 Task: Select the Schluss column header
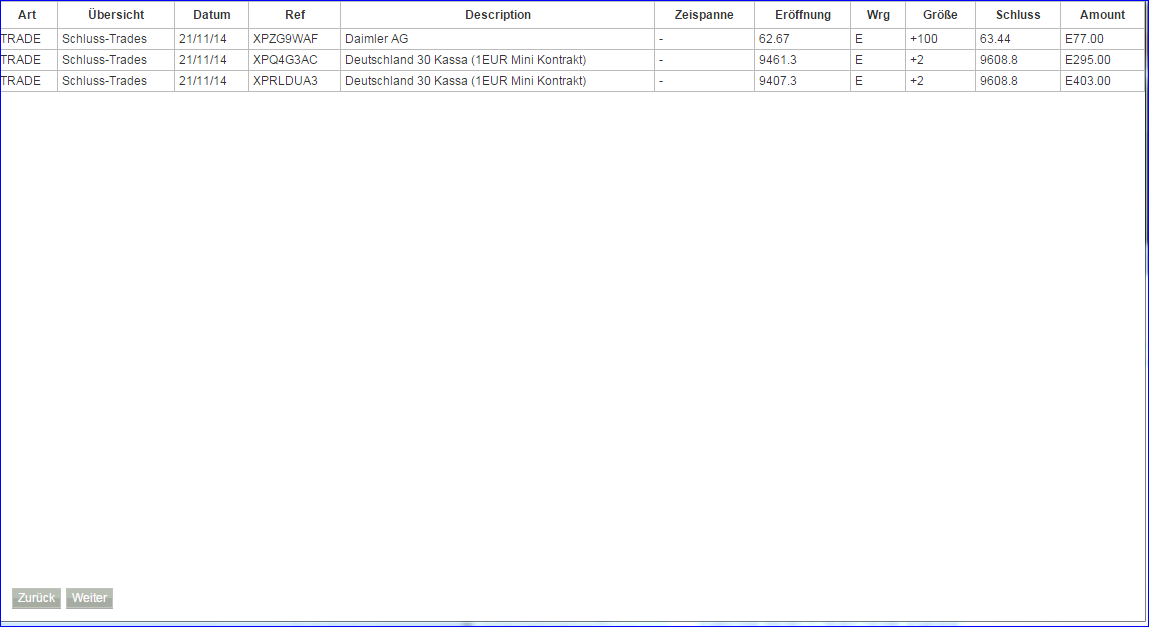pos(1018,15)
